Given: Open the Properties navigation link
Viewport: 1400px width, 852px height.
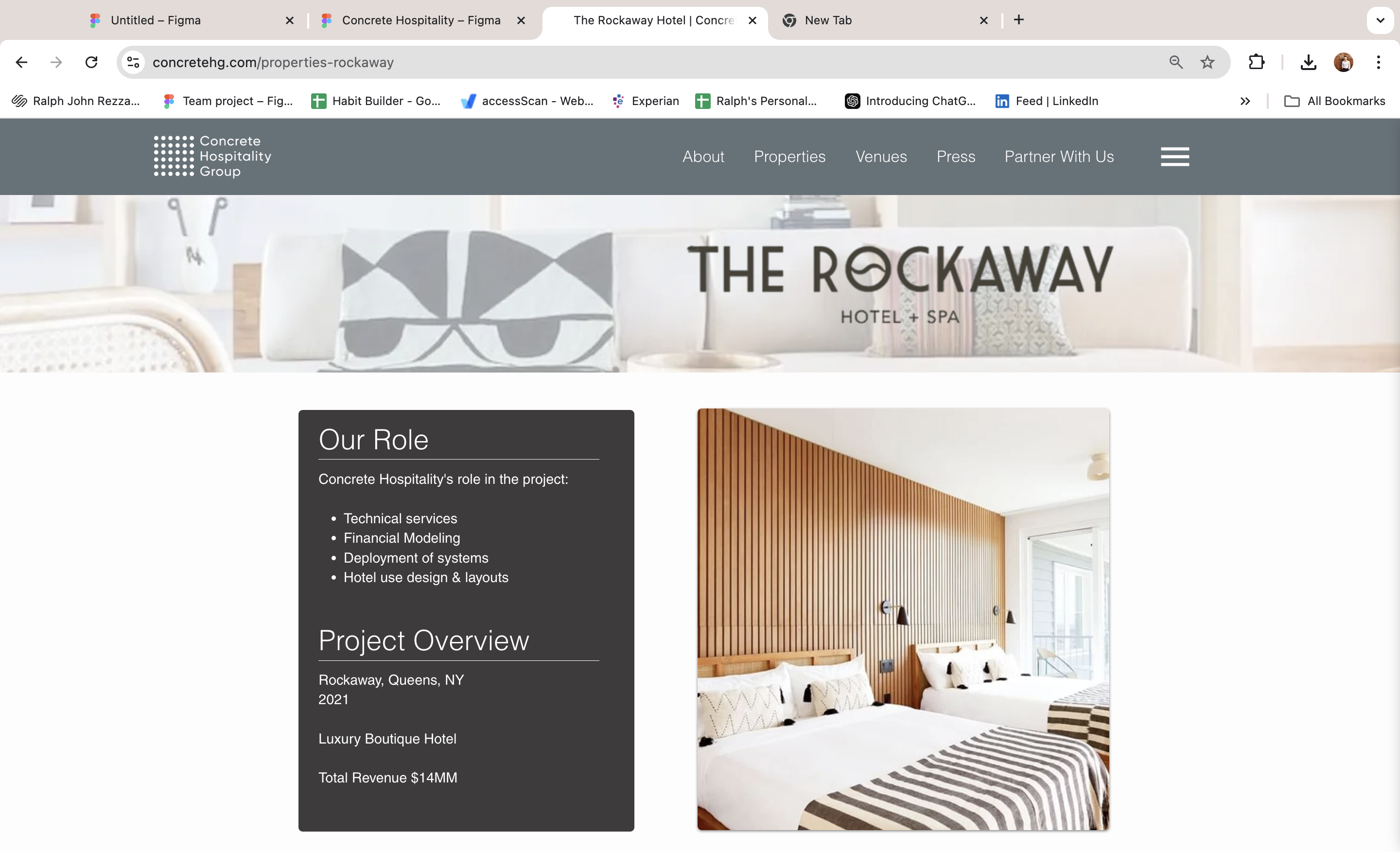Looking at the screenshot, I should (x=789, y=156).
